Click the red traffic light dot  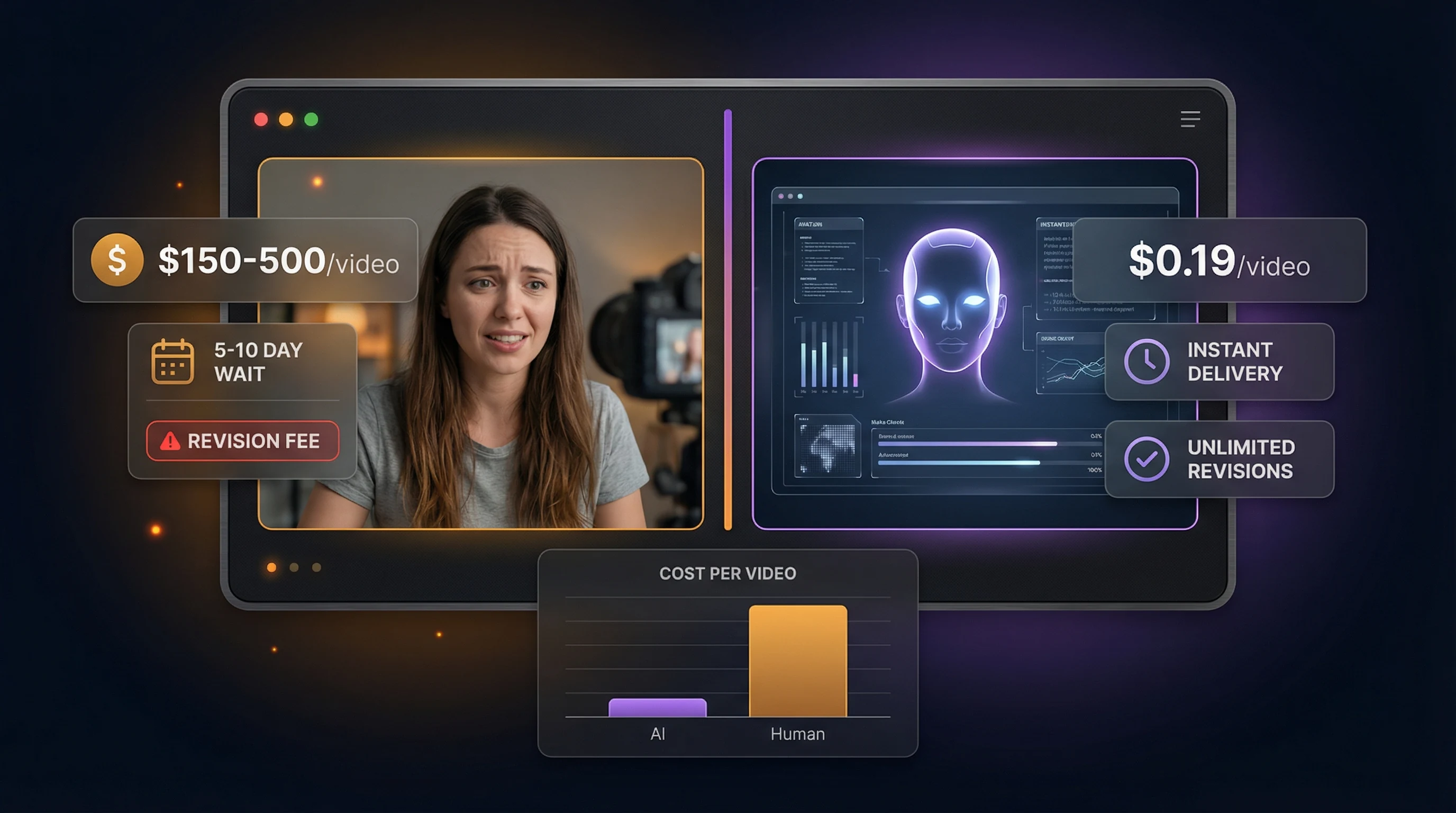[x=262, y=119]
